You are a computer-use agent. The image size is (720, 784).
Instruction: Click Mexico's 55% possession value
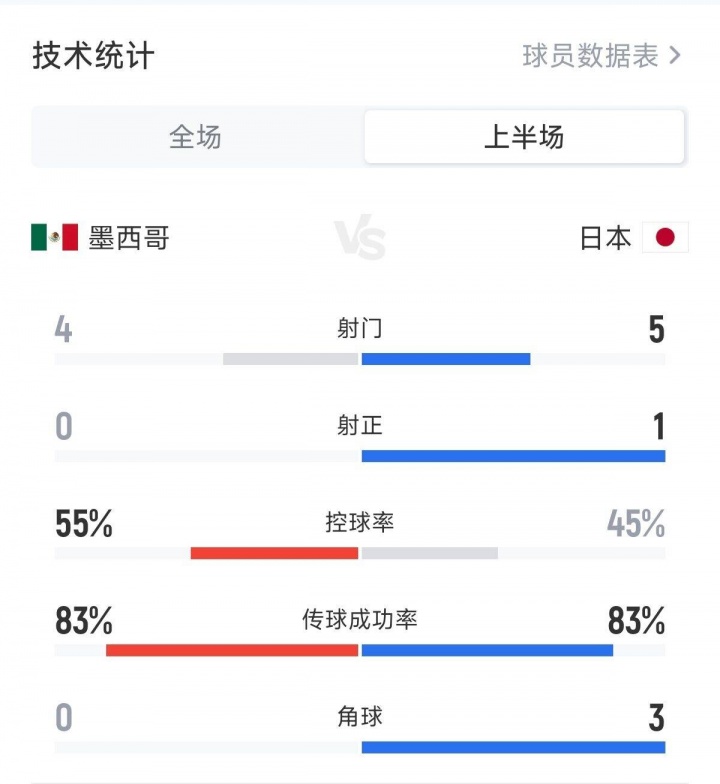(84, 523)
